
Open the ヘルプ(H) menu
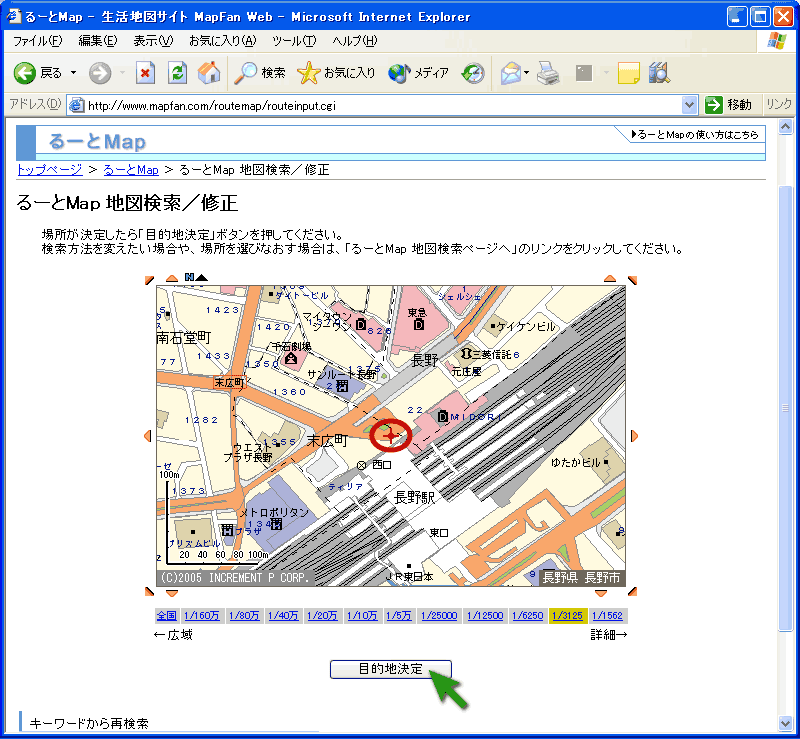coord(355,41)
